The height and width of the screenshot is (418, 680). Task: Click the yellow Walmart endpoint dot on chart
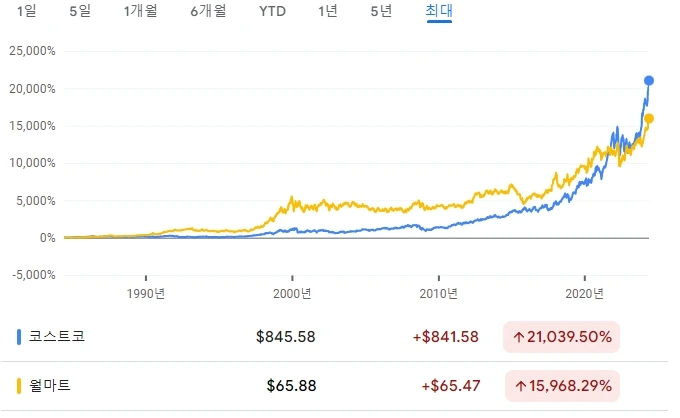click(x=649, y=118)
